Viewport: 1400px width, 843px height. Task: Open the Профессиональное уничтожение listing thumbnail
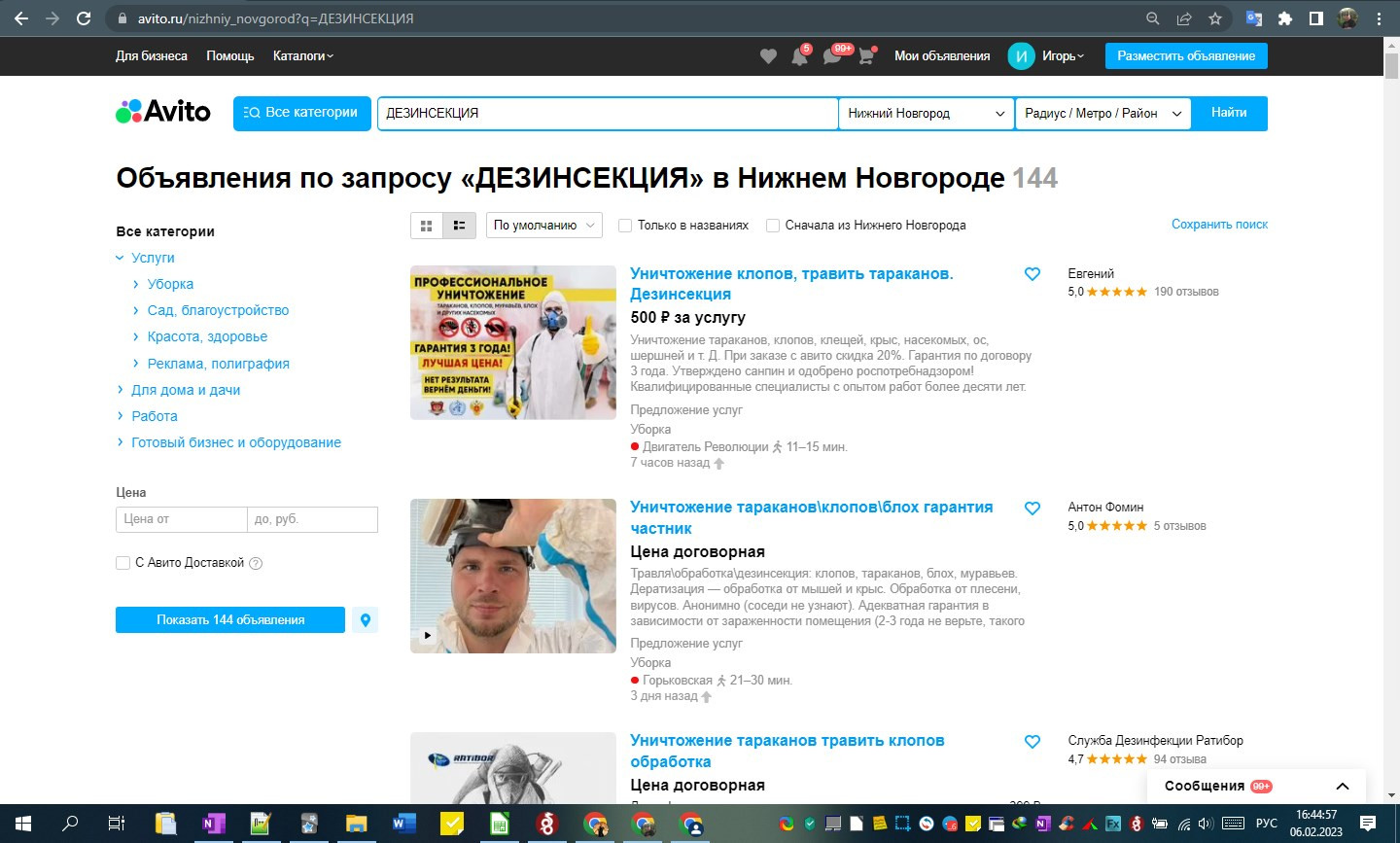513,342
